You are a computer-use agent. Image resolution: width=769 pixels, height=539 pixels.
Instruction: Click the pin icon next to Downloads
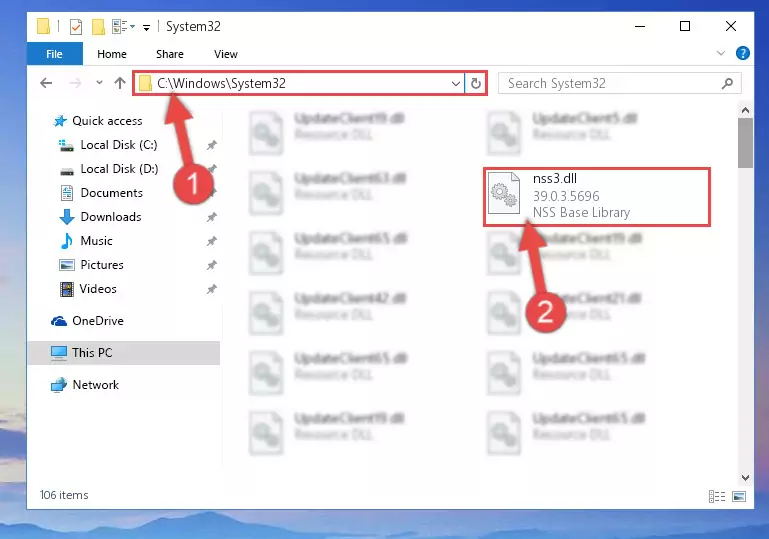tap(211, 217)
